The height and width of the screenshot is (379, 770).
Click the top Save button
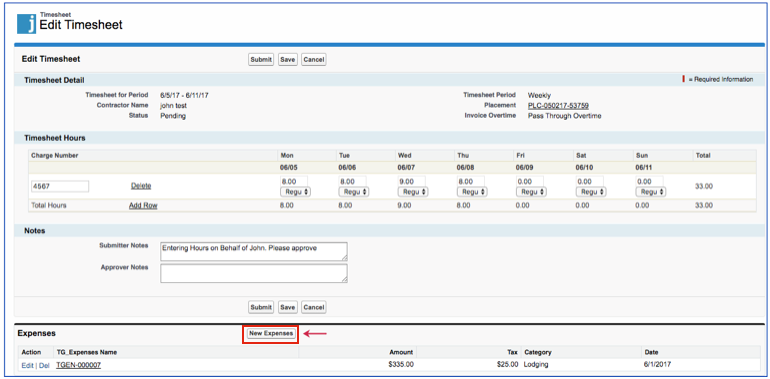tap(288, 59)
